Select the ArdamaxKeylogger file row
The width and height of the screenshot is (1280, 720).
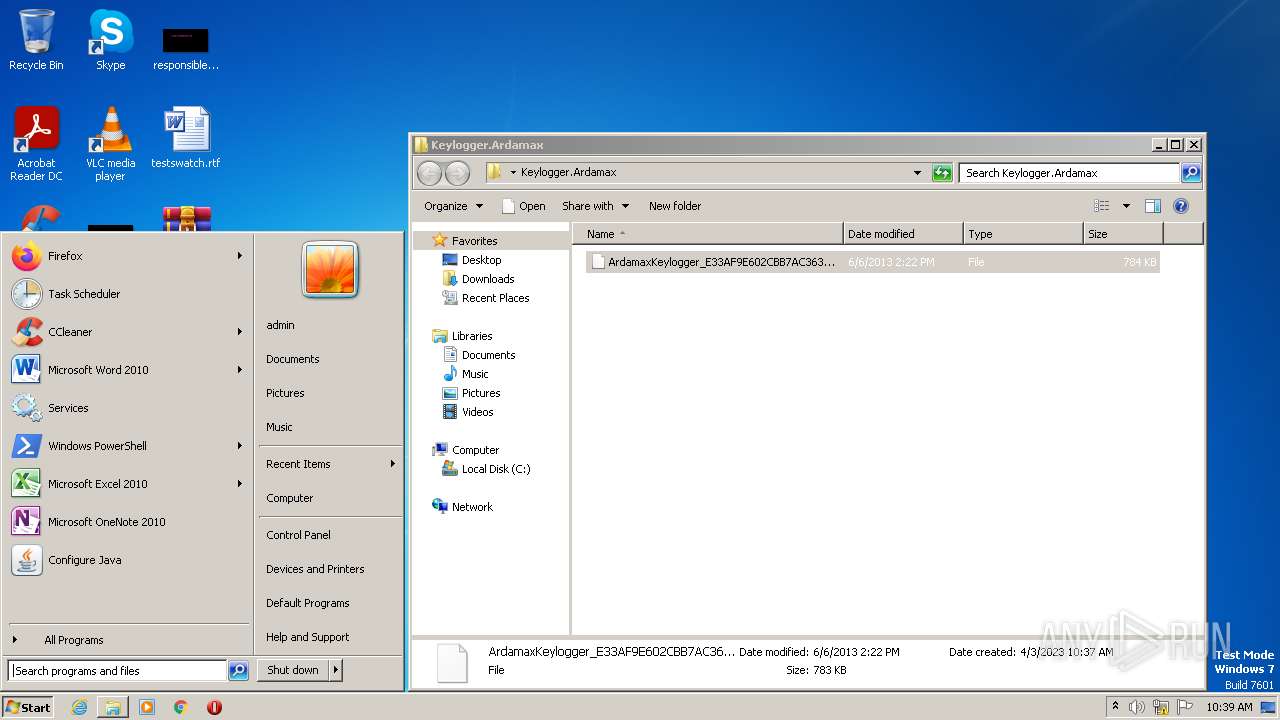tap(872, 262)
